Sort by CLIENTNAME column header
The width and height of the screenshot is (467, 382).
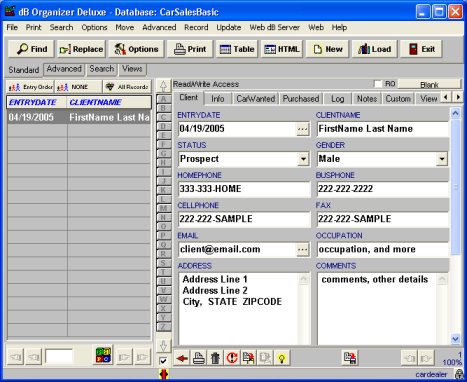click(109, 102)
